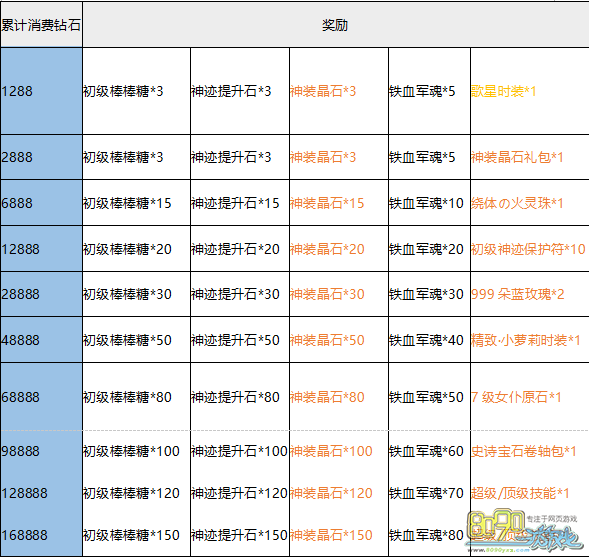
Task: Click the 铁血军魂*40 cell
Action: (x=429, y=340)
